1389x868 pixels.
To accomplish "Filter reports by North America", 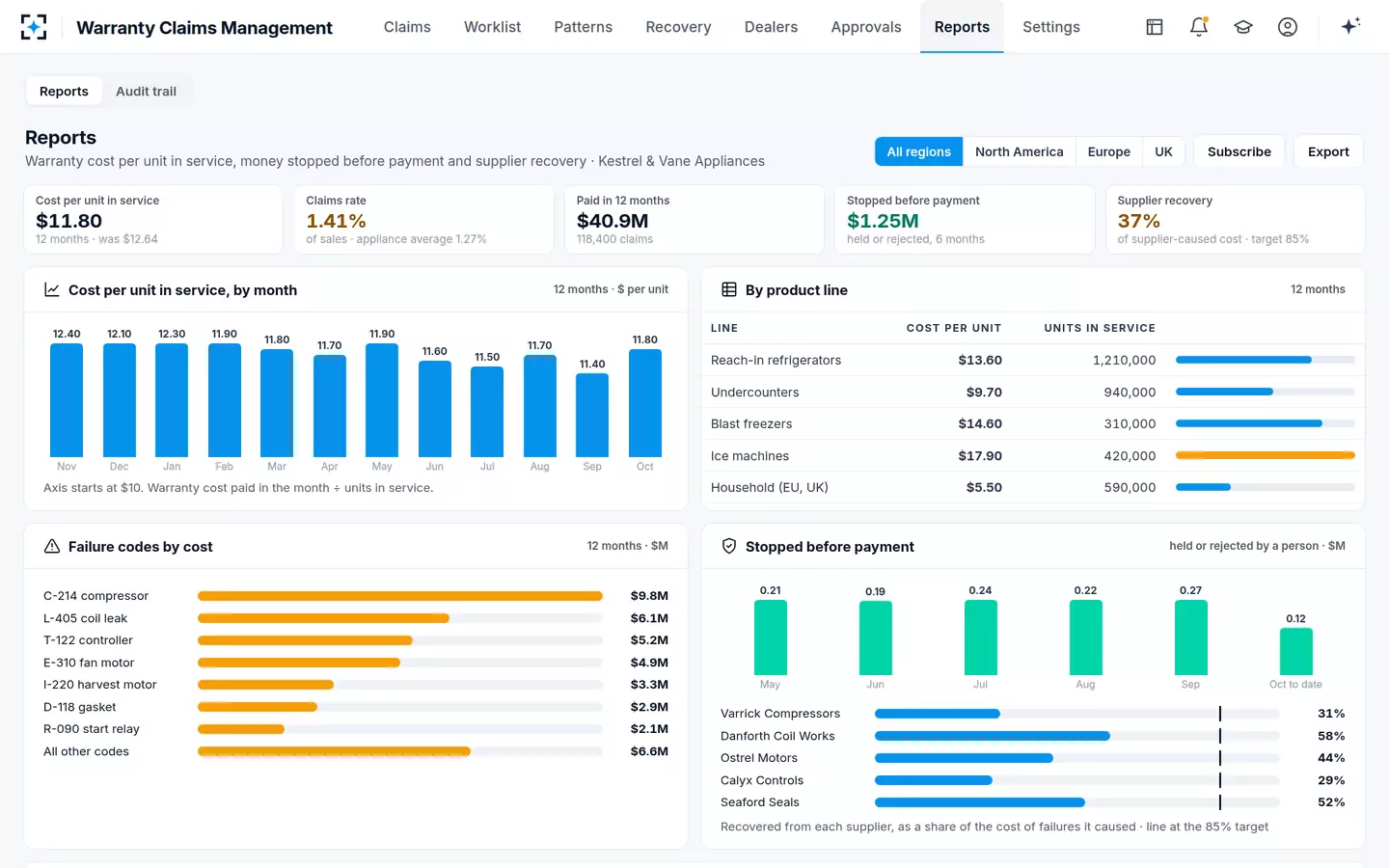I will 1019,151.
